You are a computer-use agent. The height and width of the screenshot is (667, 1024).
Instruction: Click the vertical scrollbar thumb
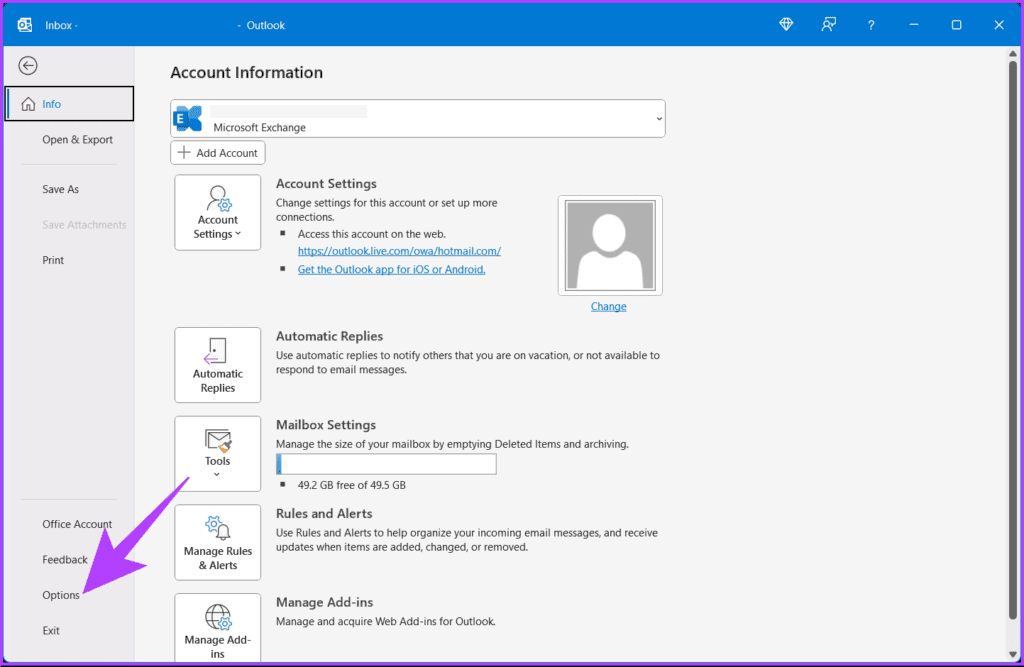pos(1013,340)
